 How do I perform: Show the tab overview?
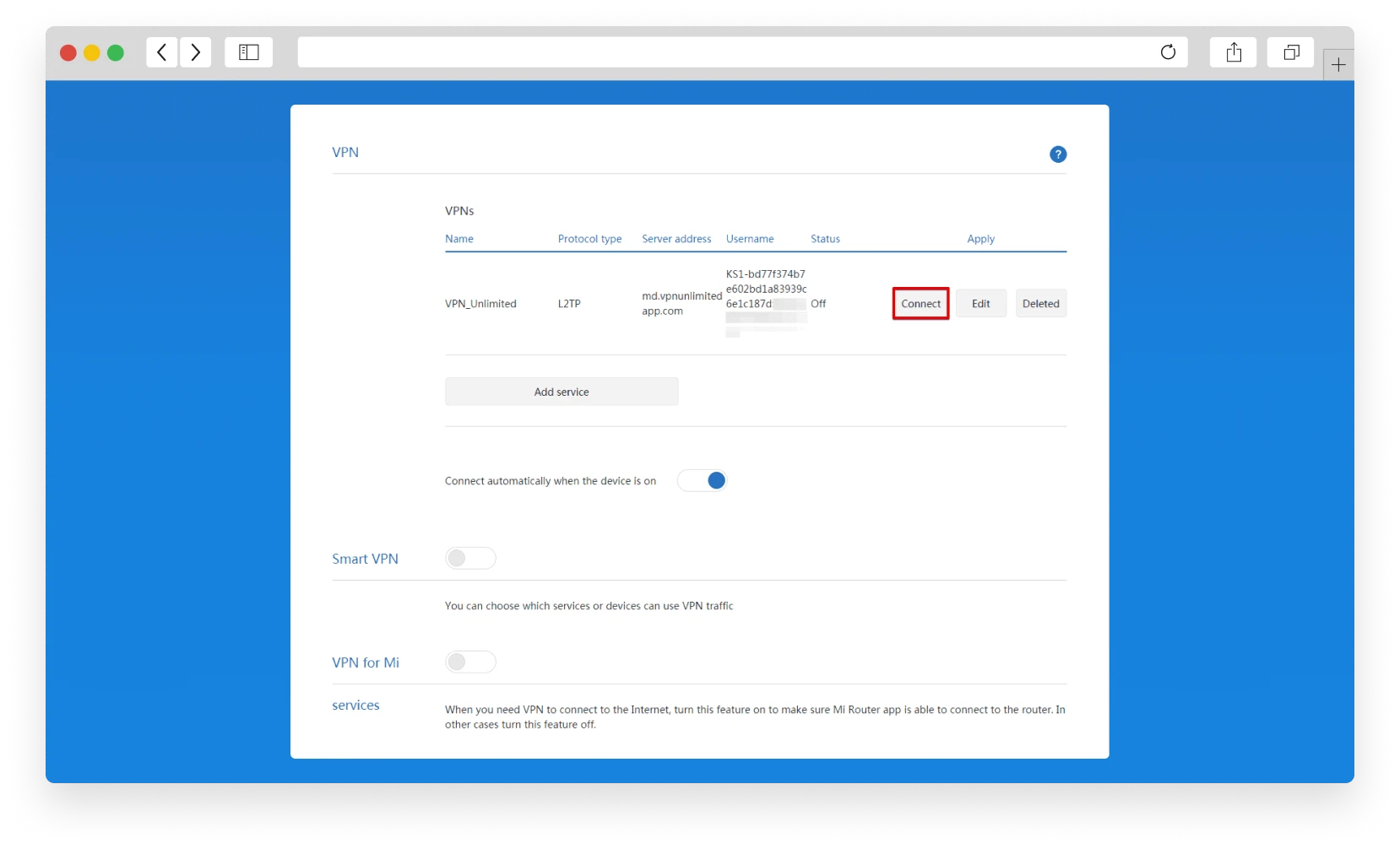click(1290, 52)
